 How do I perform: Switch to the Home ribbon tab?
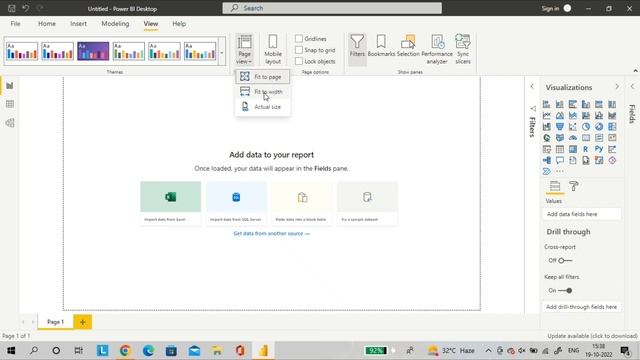coord(47,24)
